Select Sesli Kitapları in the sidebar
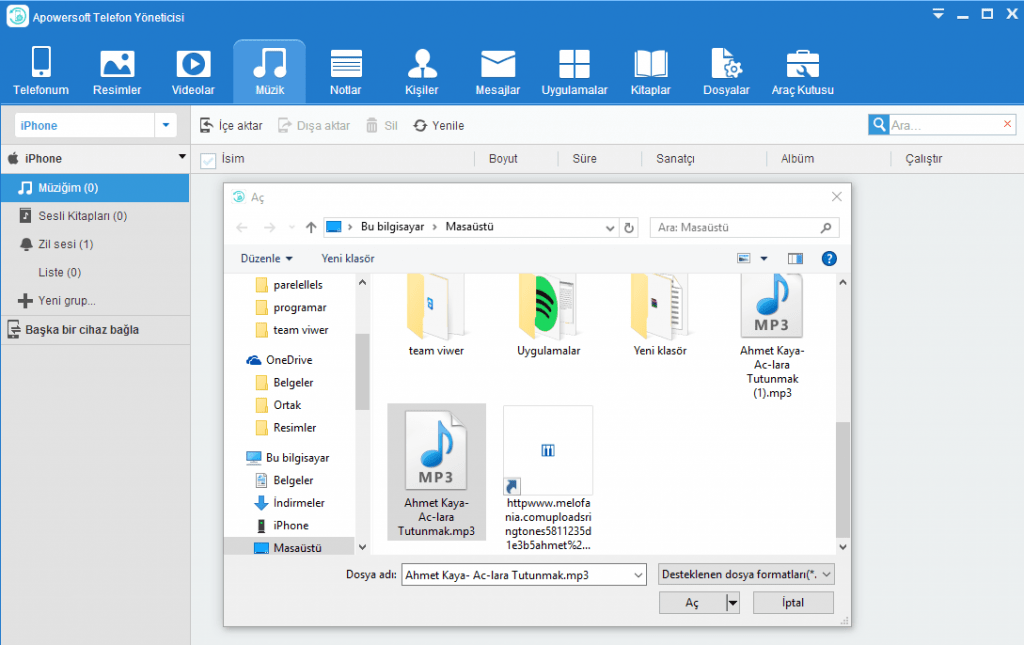Viewport: 1024px width, 645px height. (x=82, y=216)
